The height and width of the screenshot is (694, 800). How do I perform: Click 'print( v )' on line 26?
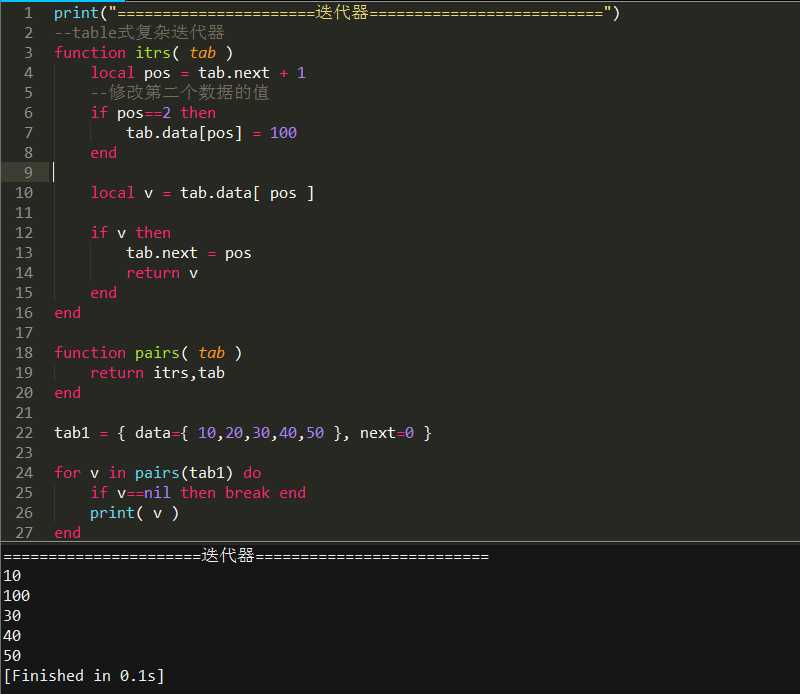(135, 513)
